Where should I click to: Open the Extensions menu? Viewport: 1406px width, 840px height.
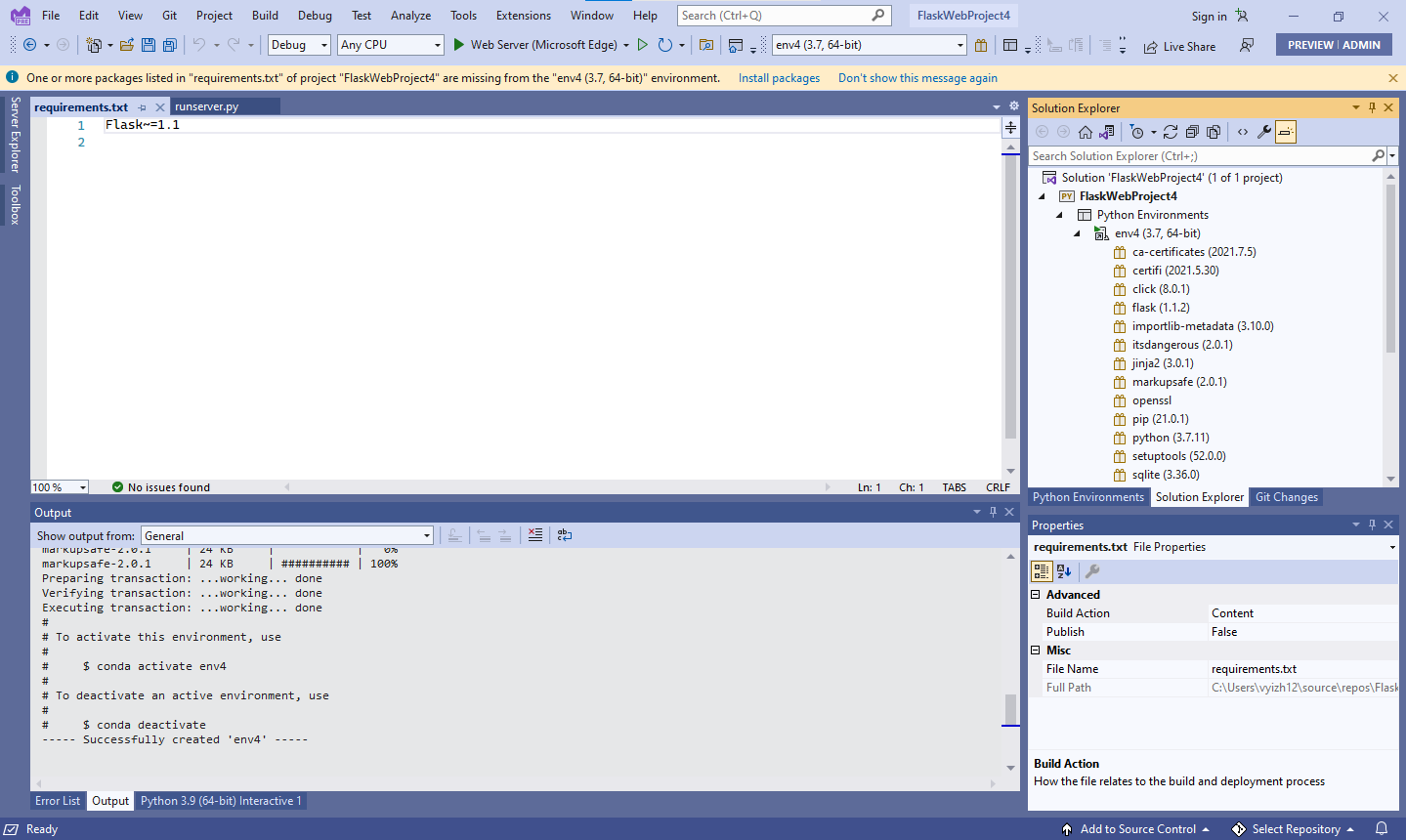pyautogui.click(x=524, y=16)
